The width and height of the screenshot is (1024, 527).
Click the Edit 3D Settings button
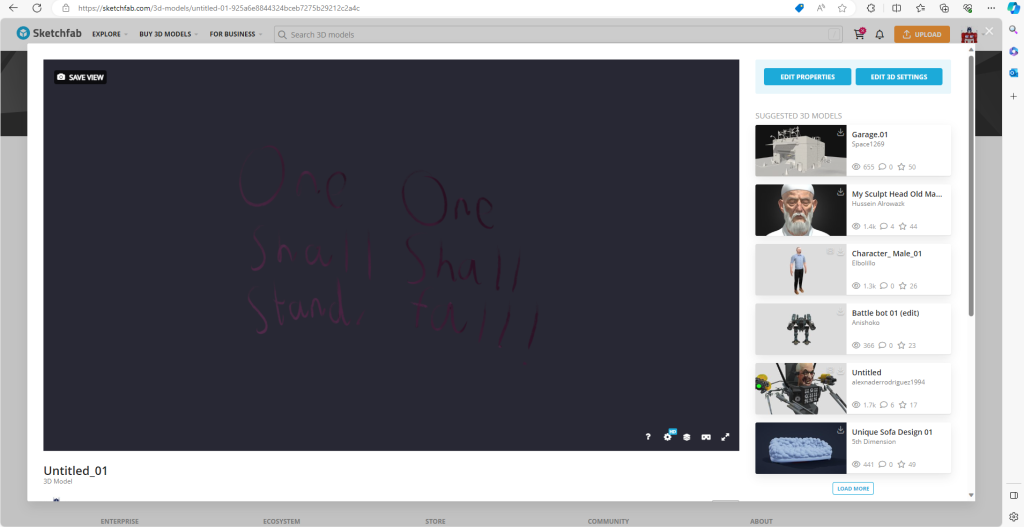(899, 77)
